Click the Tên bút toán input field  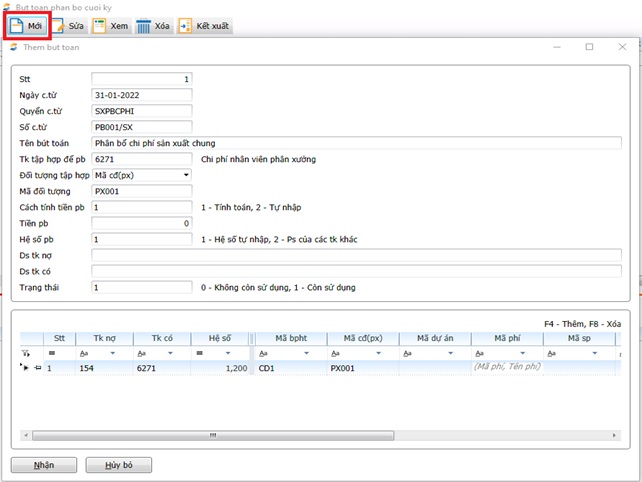point(355,143)
